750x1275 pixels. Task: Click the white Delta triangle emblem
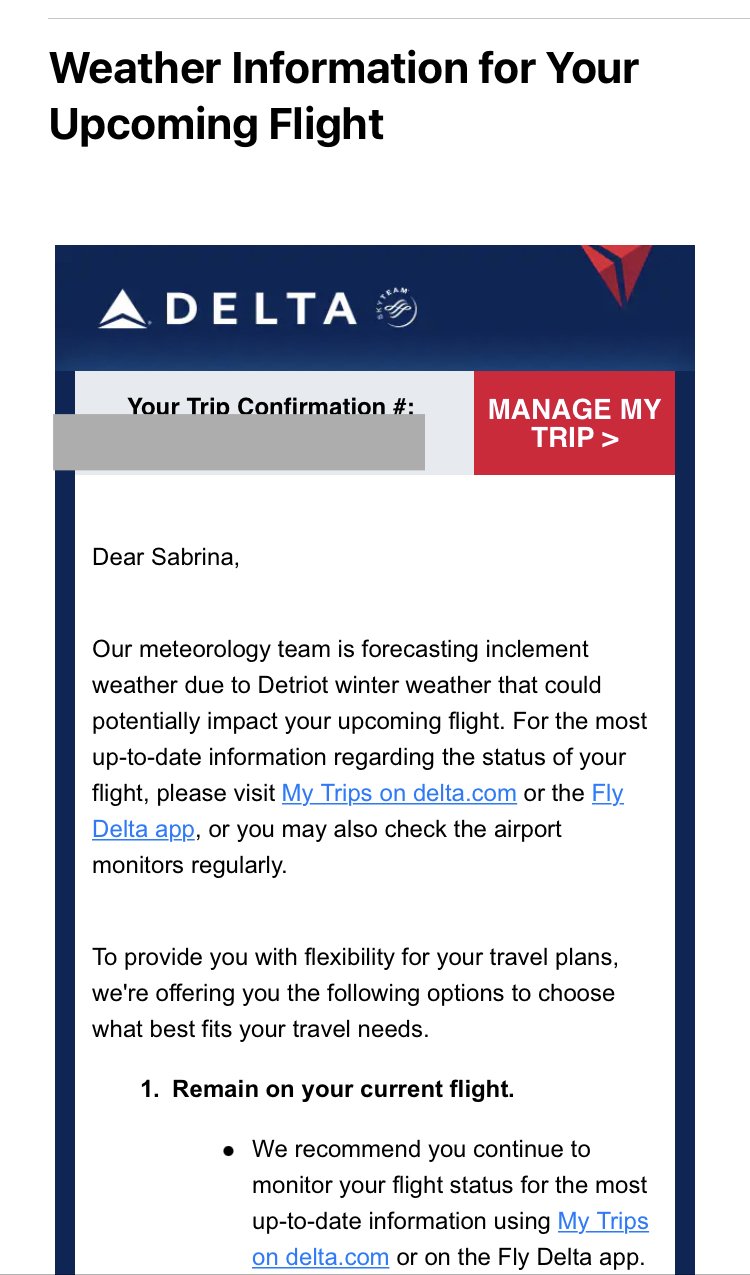tap(124, 308)
